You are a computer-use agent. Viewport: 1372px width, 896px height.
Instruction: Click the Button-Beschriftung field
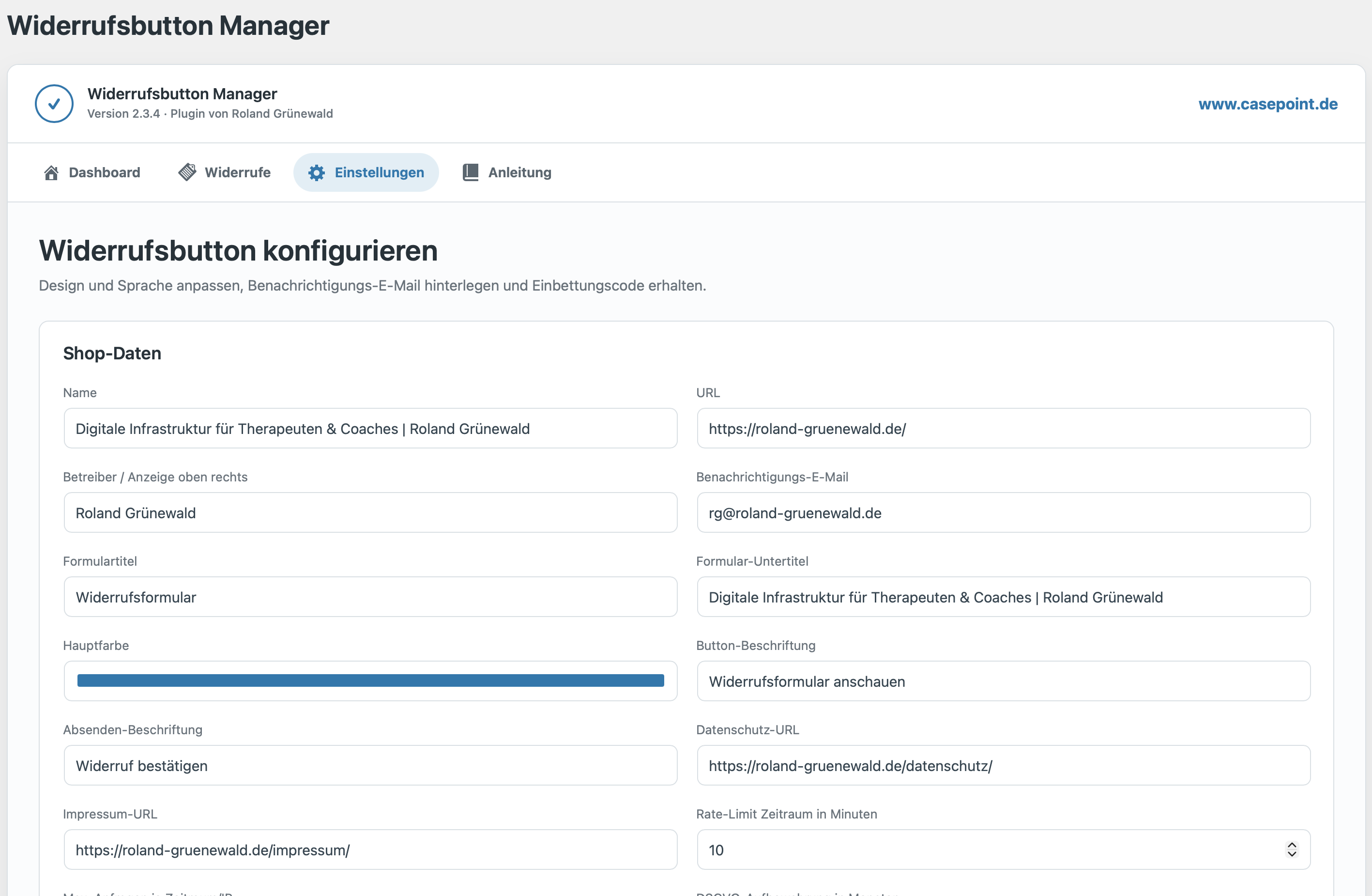click(1004, 681)
